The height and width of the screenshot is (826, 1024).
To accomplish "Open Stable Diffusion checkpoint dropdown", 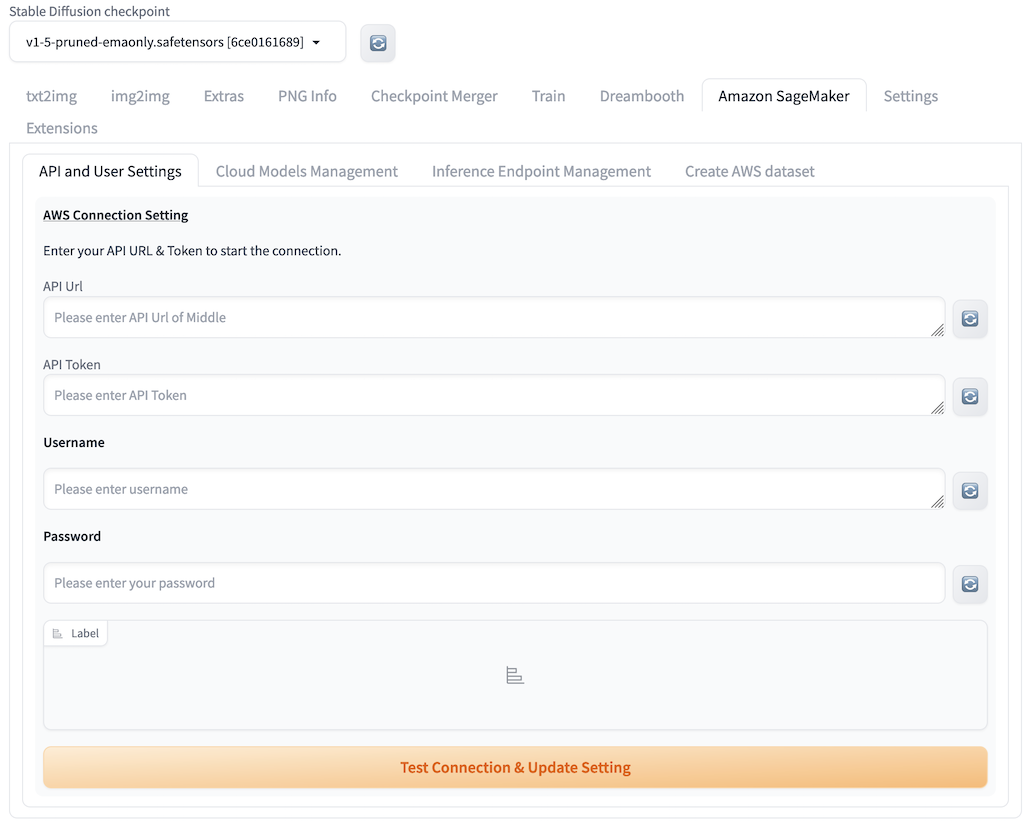I will (x=177, y=43).
